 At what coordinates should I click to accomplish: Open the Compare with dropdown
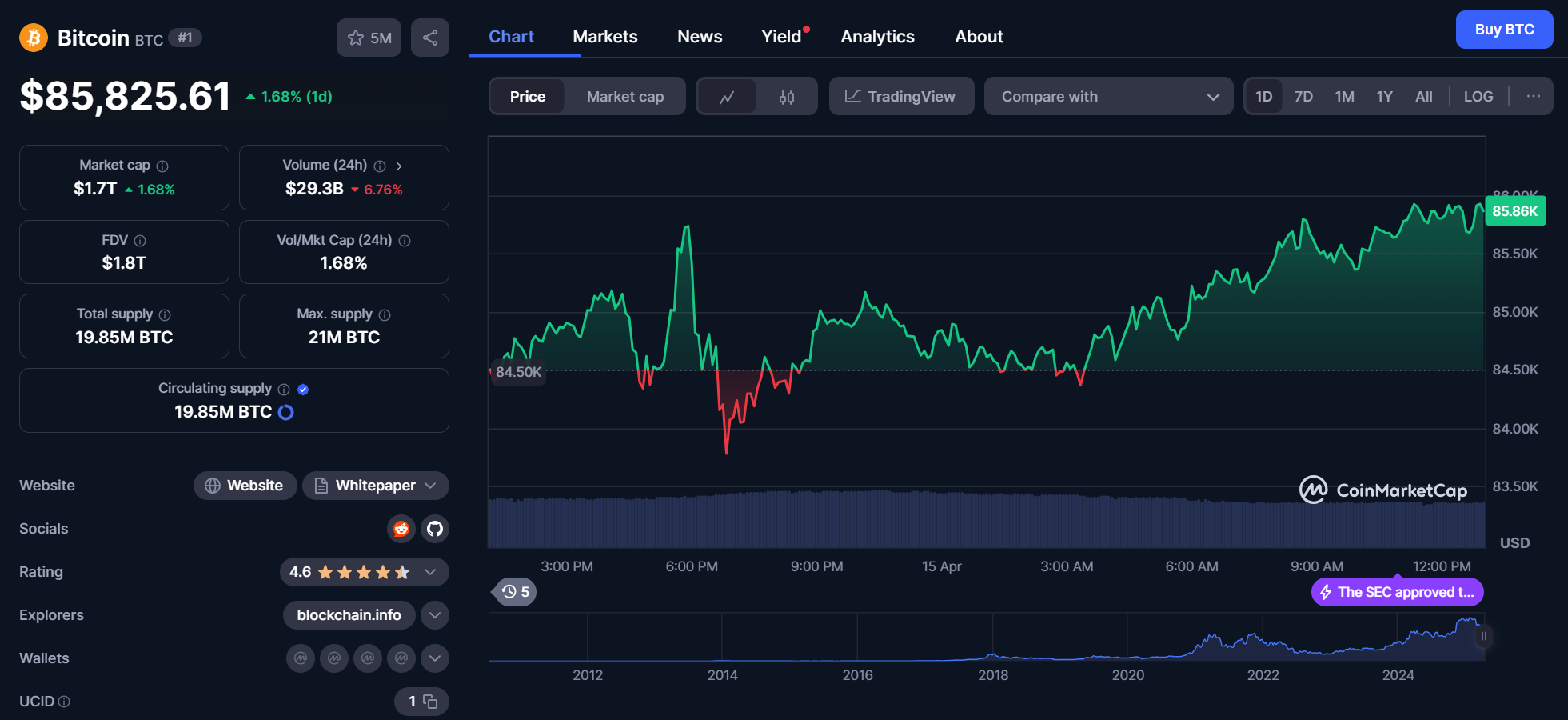(x=1108, y=97)
